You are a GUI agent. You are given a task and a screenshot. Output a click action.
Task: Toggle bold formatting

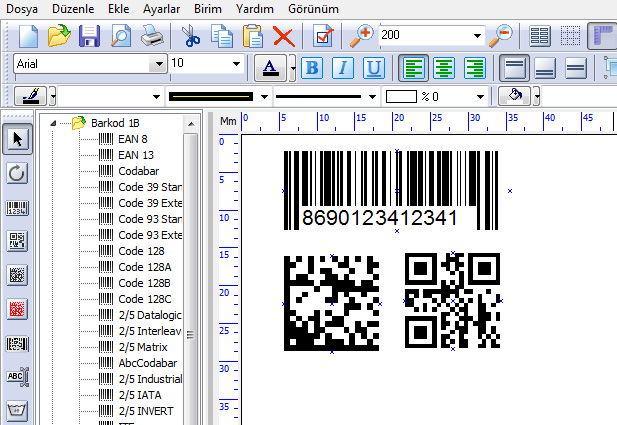(x=312, y=68)
